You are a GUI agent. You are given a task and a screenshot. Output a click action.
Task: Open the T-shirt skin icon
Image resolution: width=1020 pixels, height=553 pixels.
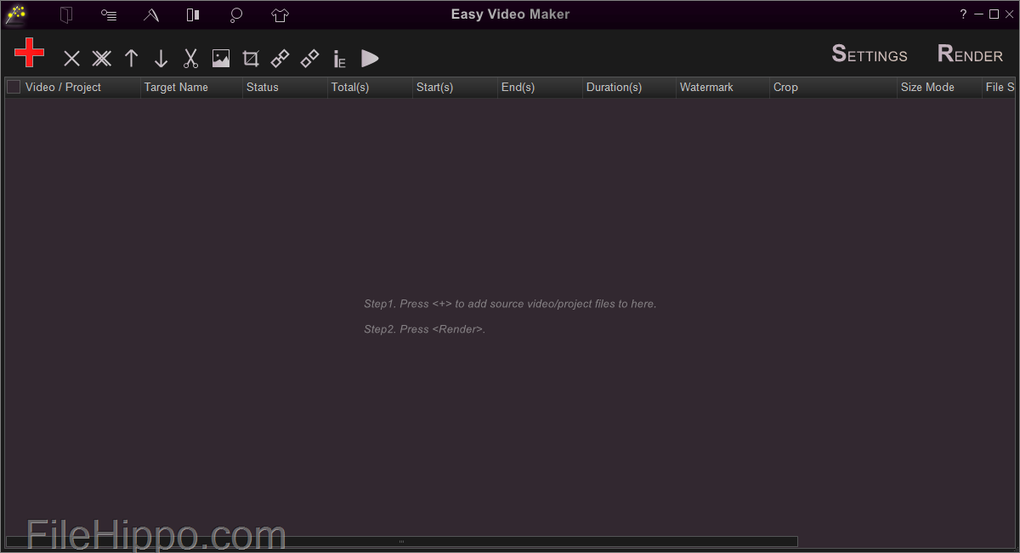pos(280,14)
